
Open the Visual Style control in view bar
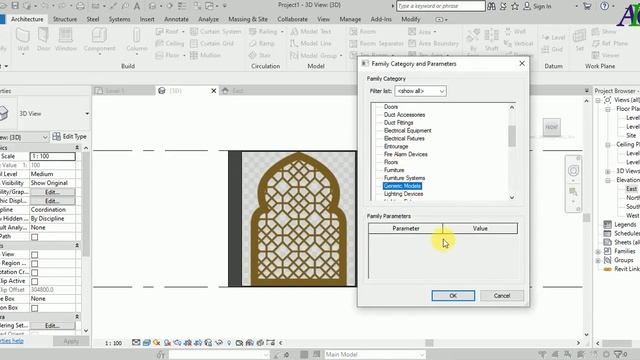tap(146, 343)
